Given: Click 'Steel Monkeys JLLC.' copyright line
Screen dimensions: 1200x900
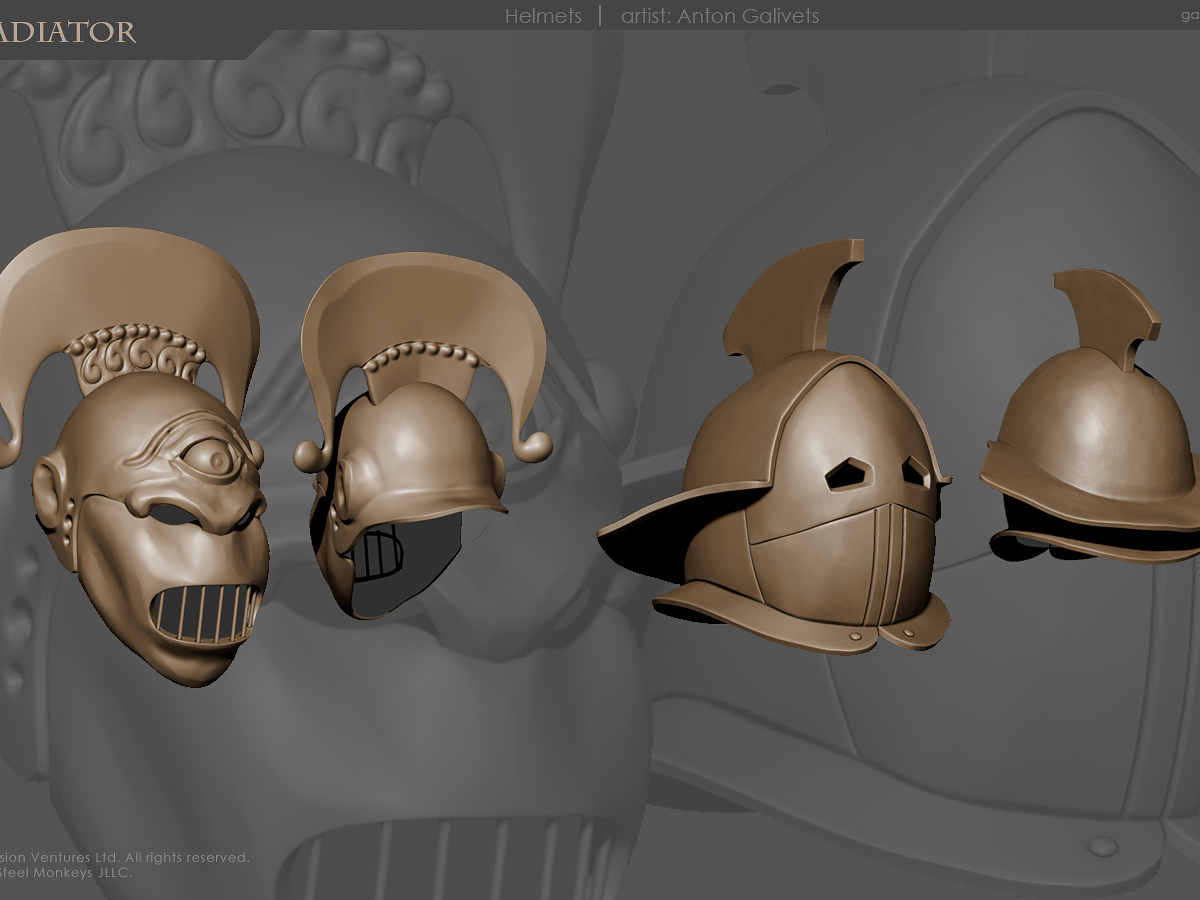Looking at the screenshot, I should click(x=66, y=872).
